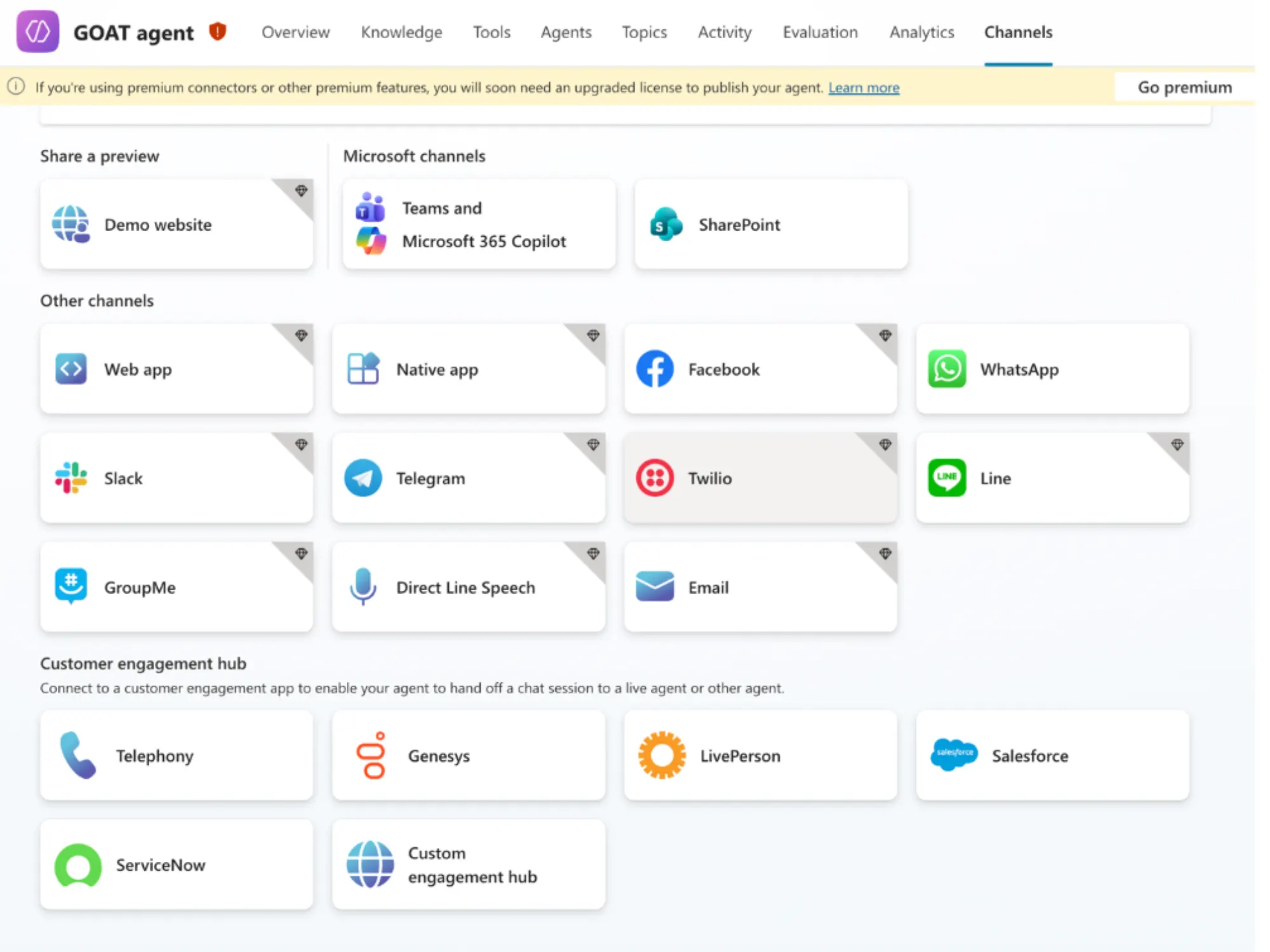Screen dimensions: 1270x952
Task: Switch to the Knowledge tab
Action: click(401, 32)
